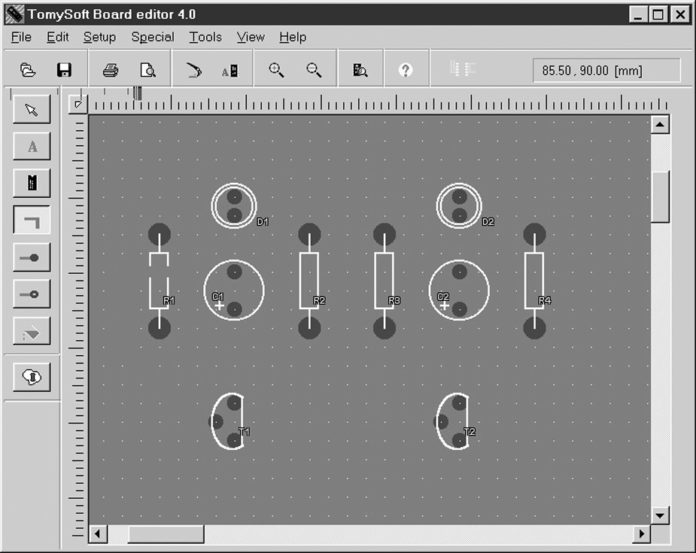Click the Zoom Out magnifier icon
Viewport: 696px width, 553px height.
coord(314,70)
